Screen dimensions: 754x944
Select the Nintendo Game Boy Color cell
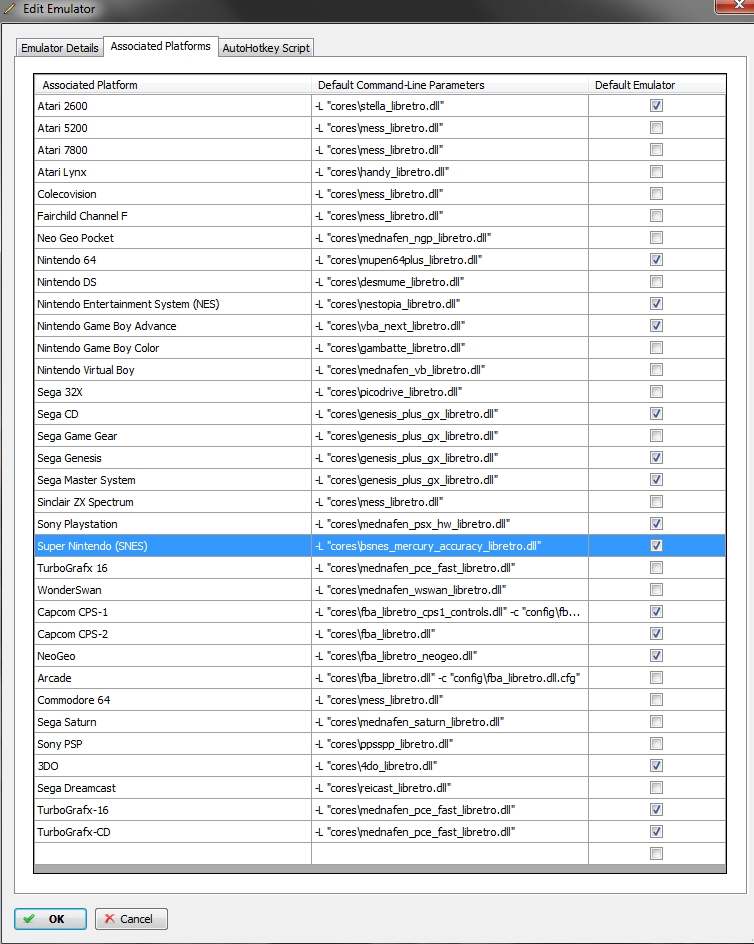tap(173, 348)
